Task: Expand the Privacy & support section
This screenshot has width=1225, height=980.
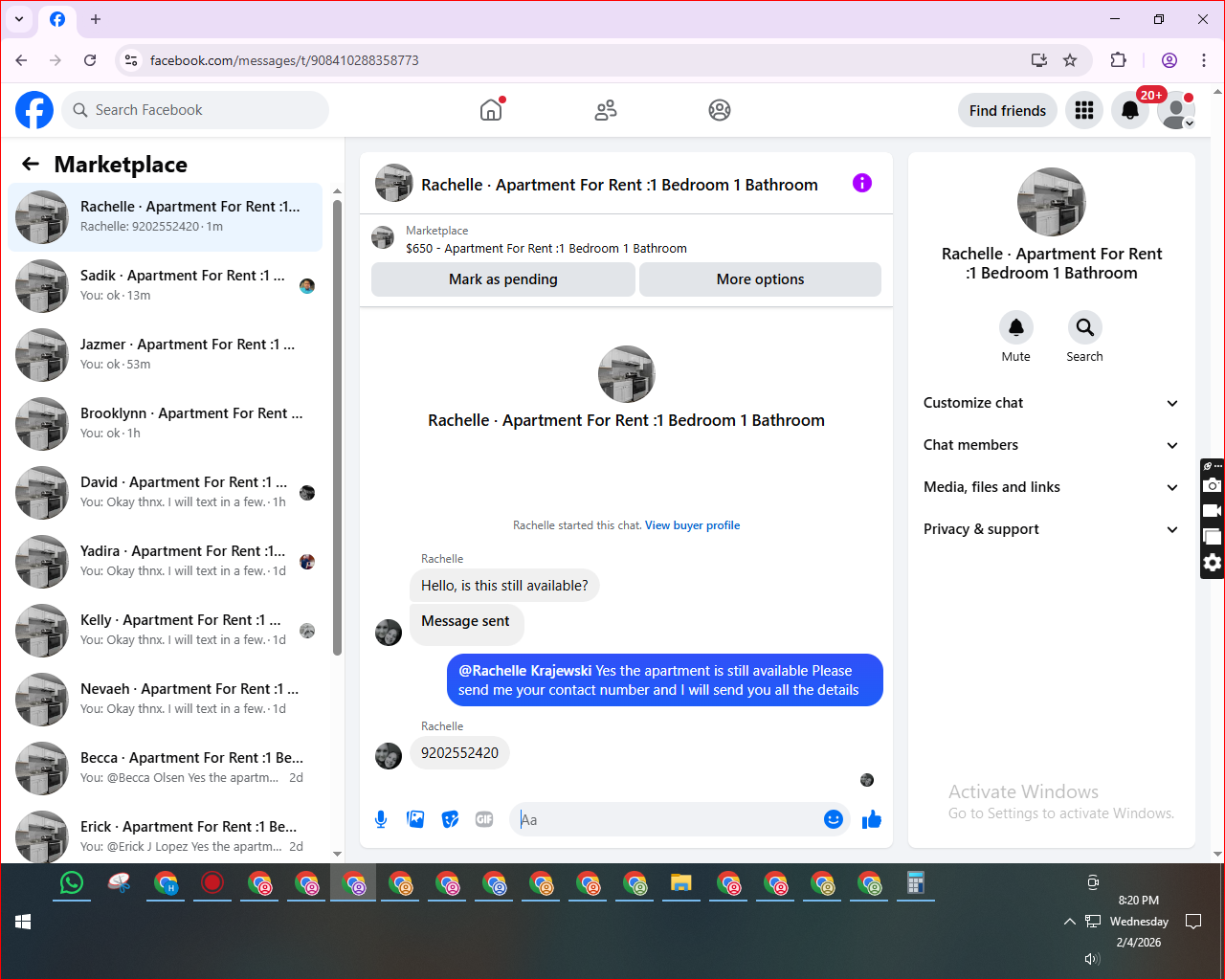Action: tap(1052, 529)
